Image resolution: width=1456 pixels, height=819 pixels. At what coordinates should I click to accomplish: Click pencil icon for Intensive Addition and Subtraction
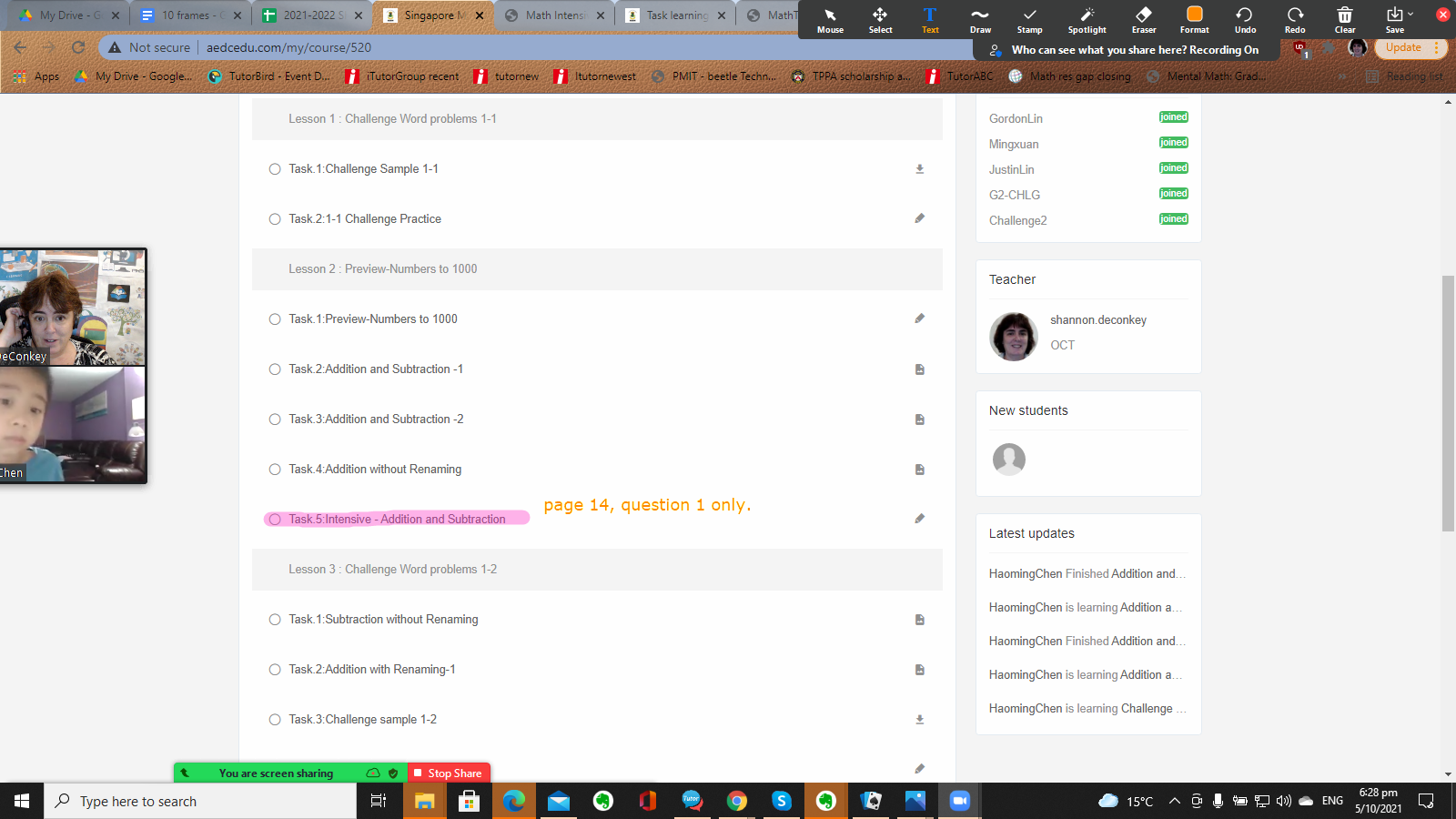coord(919,519)
